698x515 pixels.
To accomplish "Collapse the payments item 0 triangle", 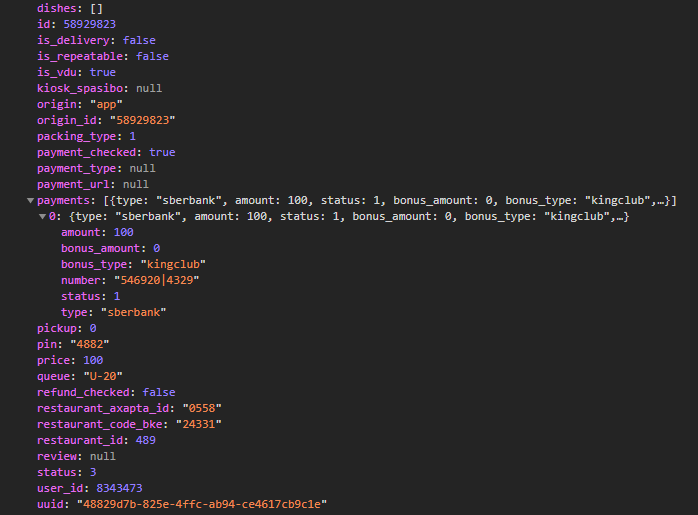I will [x=42, y=216].
